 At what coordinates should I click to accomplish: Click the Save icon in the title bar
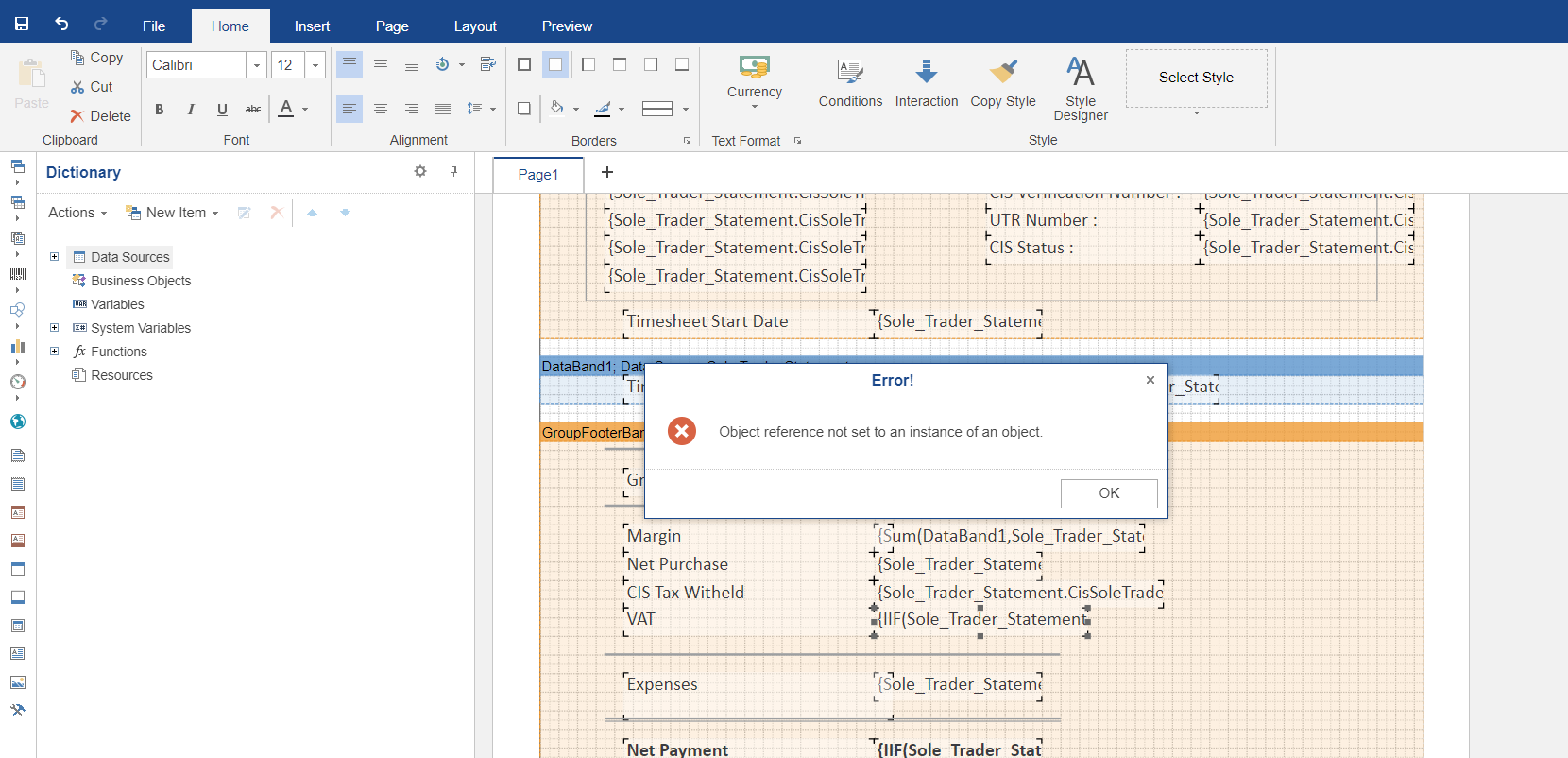click(x=22, y=24)
